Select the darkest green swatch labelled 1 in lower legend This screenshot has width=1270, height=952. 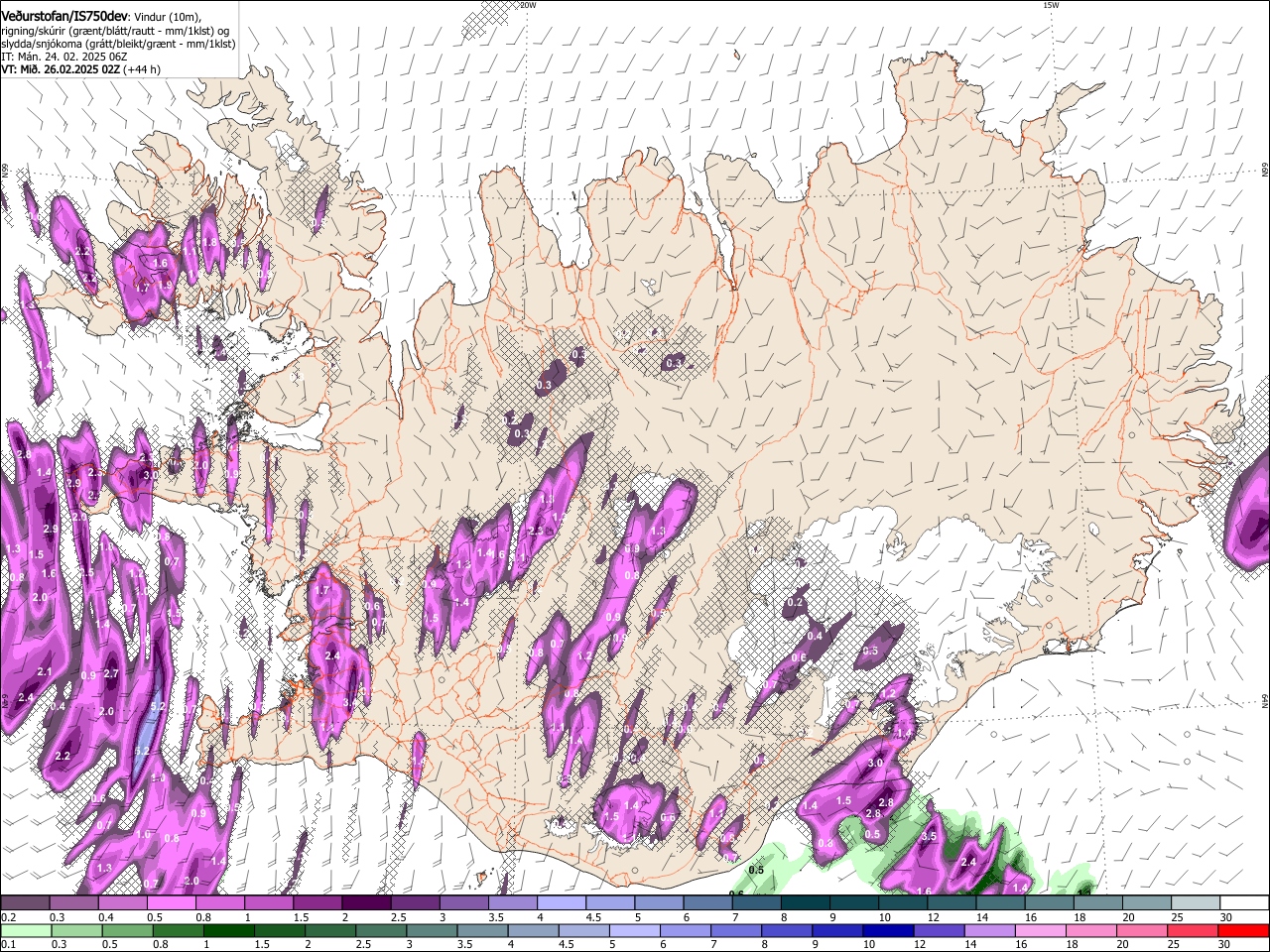tap(228, 930)
